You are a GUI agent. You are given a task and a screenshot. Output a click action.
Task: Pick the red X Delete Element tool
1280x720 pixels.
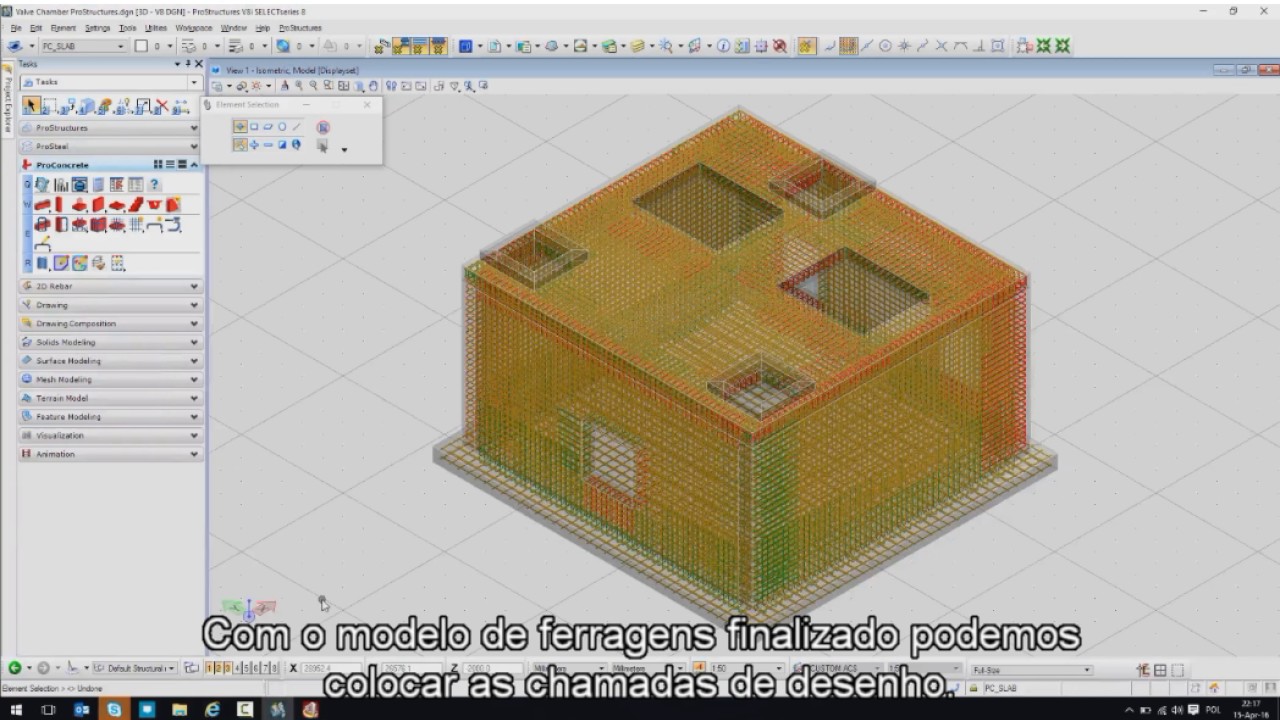coord(162,105)
